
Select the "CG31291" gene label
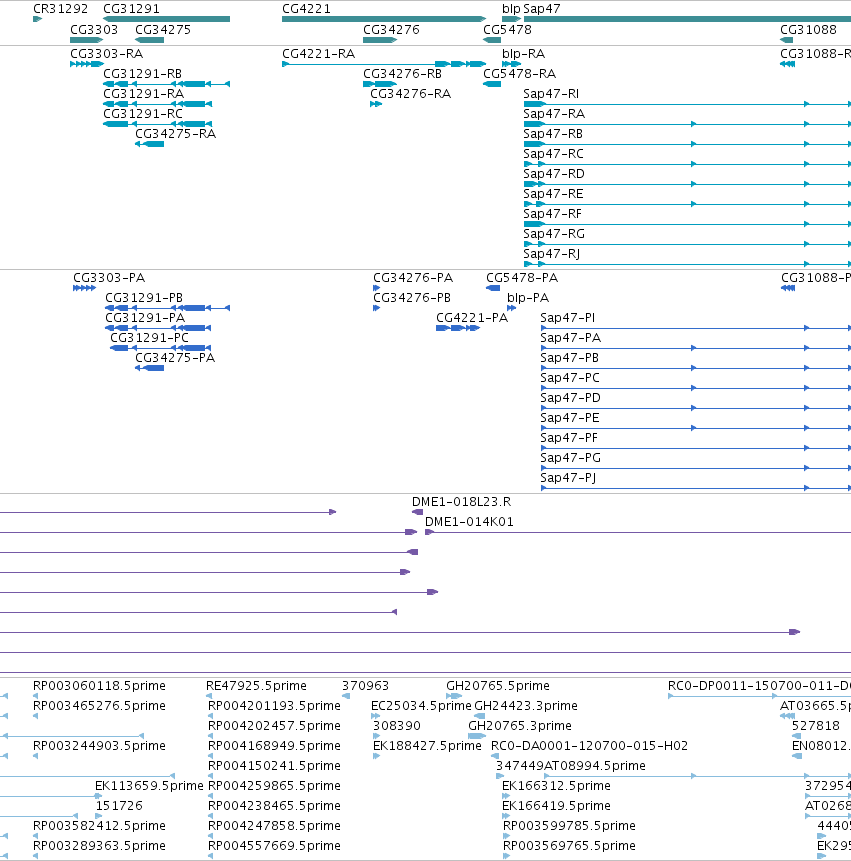tap(131, 9)
